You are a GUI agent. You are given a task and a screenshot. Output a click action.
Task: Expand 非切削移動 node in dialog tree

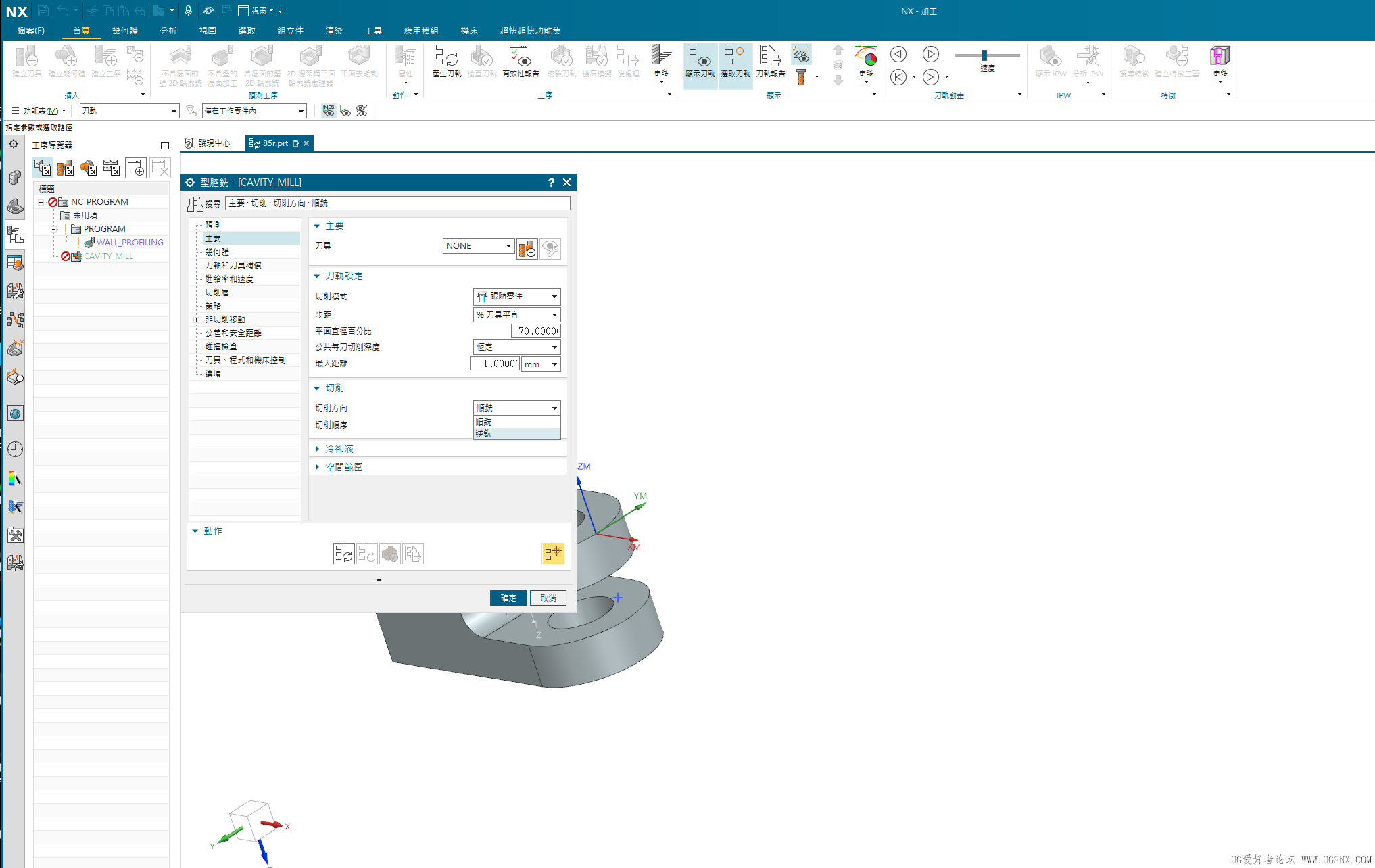197,320
